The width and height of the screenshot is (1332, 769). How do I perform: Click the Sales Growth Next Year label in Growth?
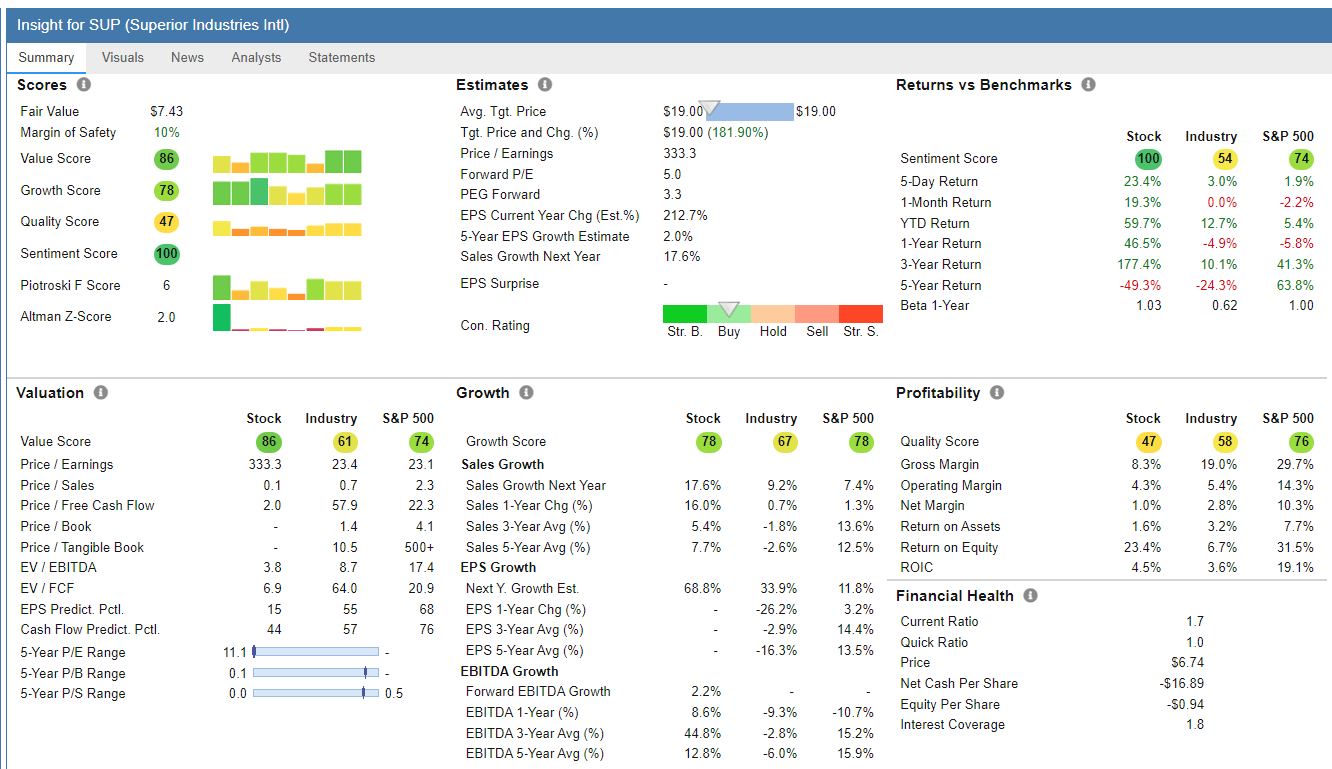click(x=536, y=486)
